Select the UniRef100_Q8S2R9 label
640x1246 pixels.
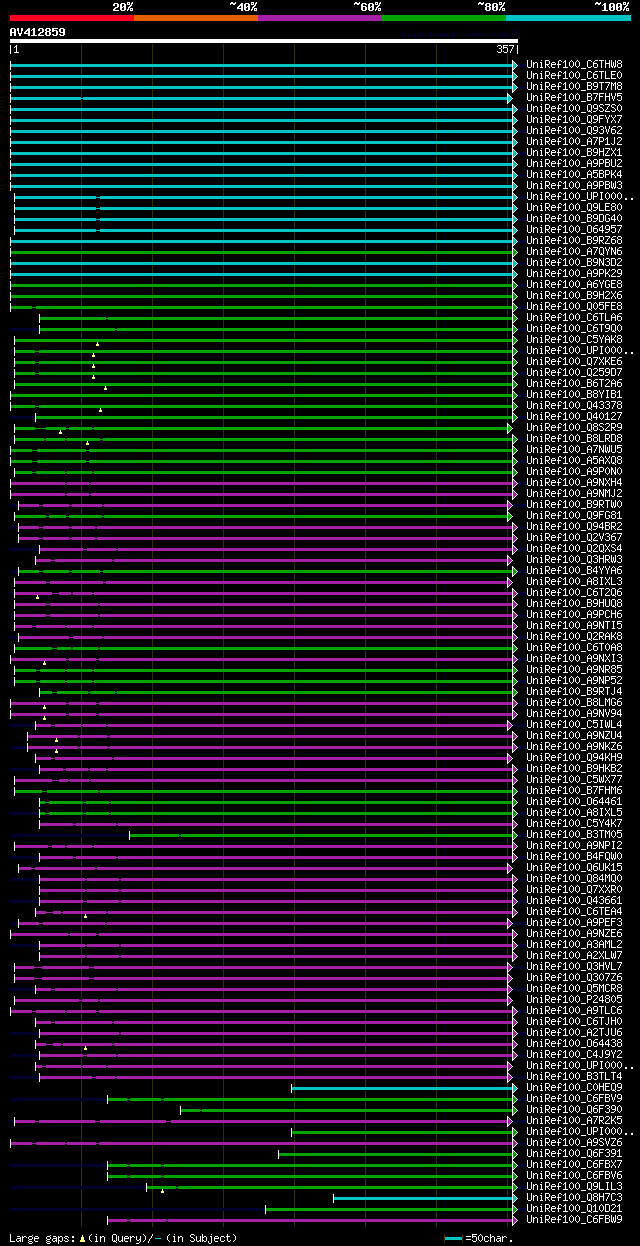(575, 427)
